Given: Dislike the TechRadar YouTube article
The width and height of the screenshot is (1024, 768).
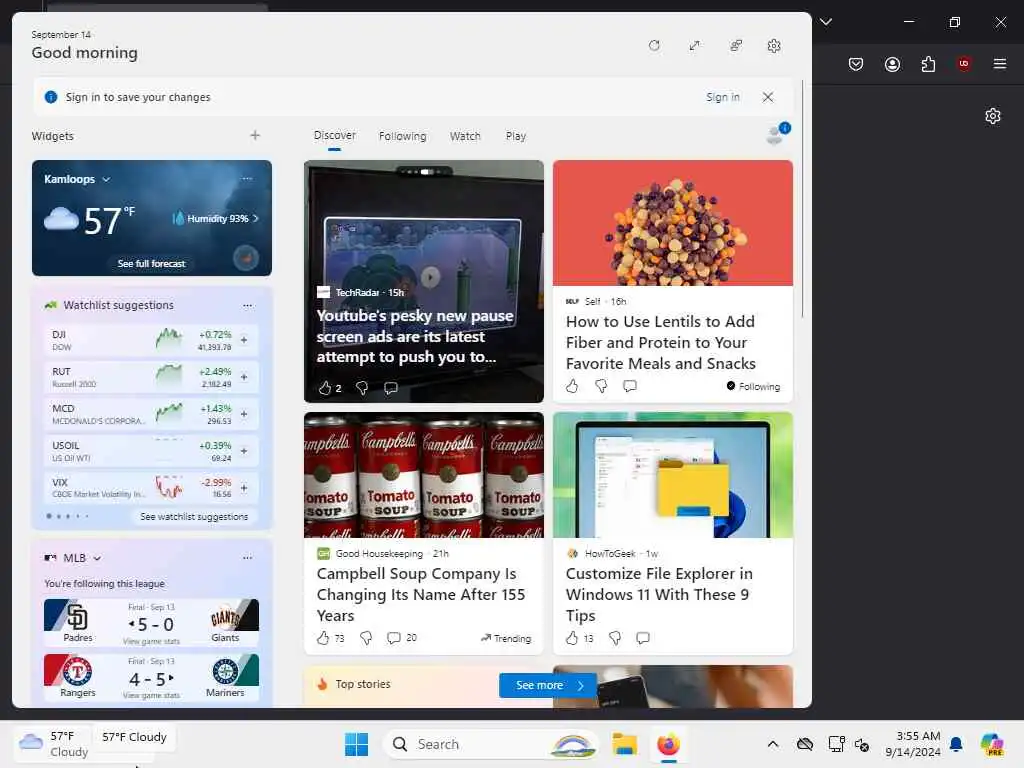Looking at the screenshot, I should point(362,388).
